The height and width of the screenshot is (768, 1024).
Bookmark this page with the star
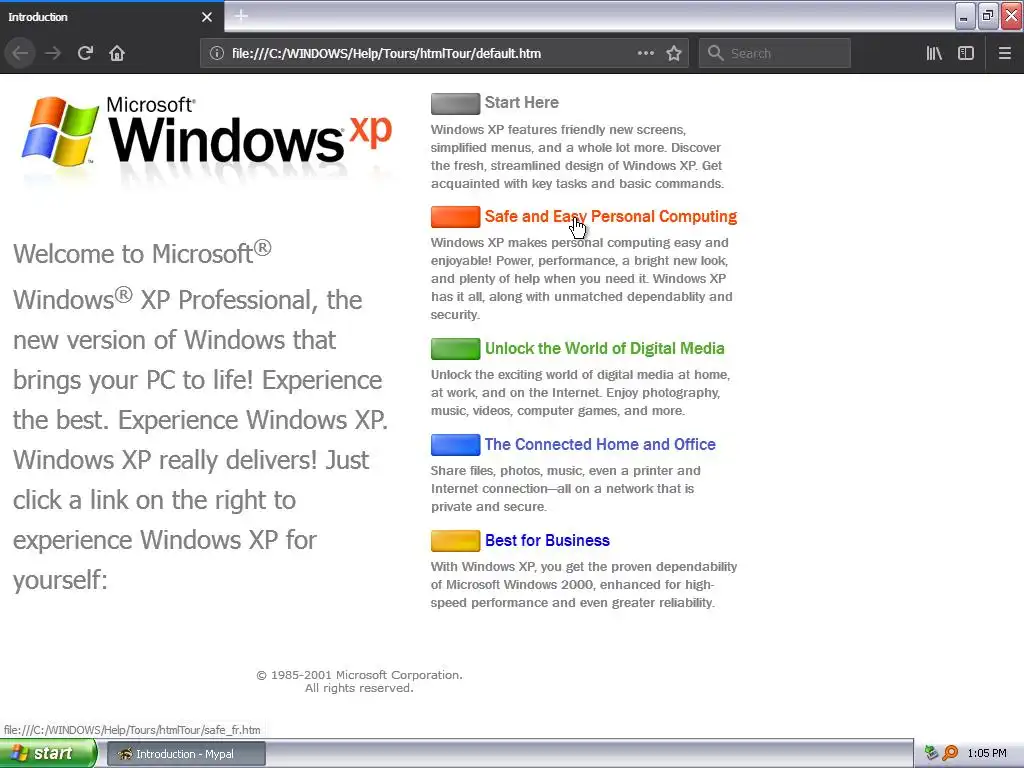pos(674,53)
